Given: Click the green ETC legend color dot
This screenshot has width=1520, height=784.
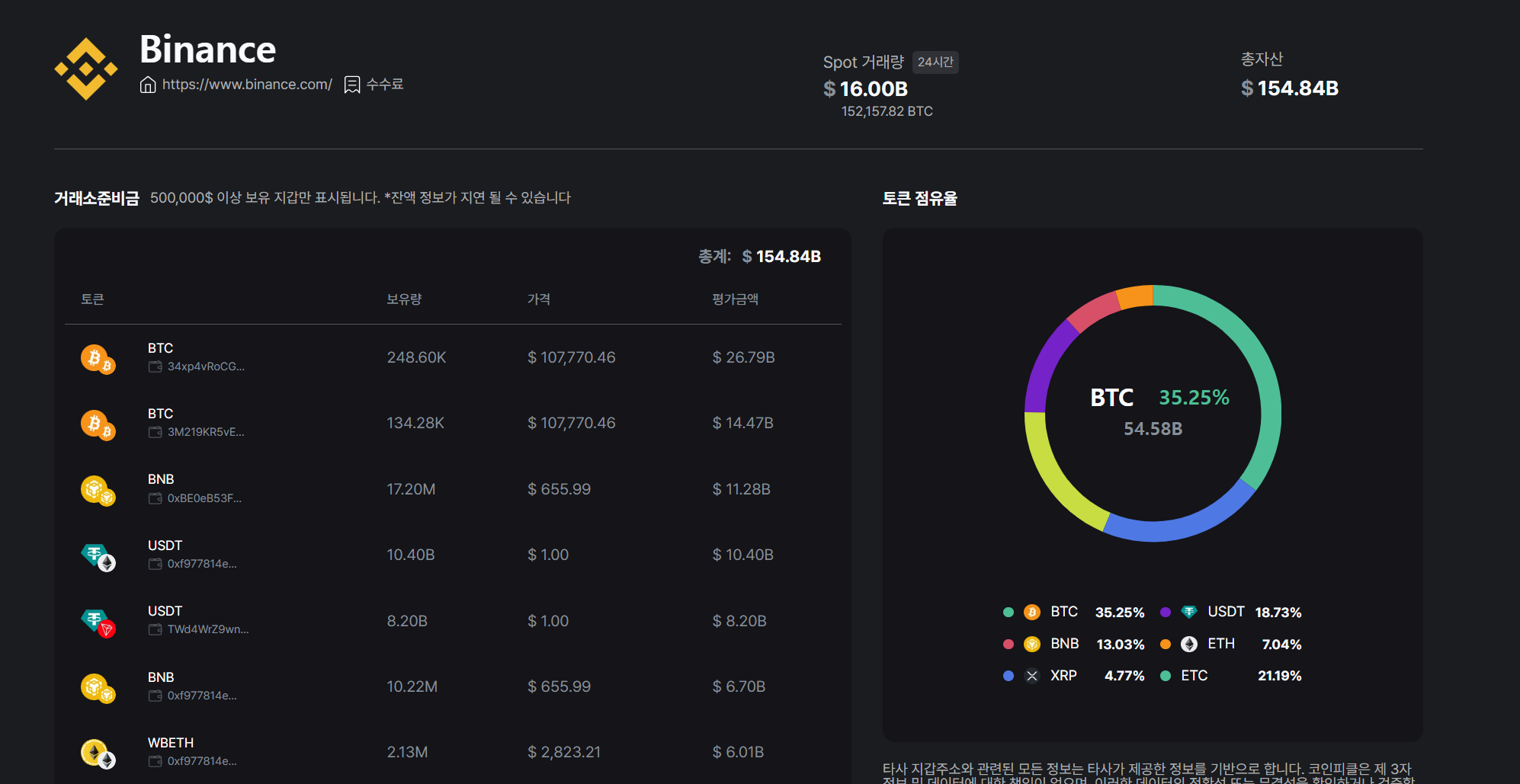Looking at the screenshot, I should pos(1166,676).
